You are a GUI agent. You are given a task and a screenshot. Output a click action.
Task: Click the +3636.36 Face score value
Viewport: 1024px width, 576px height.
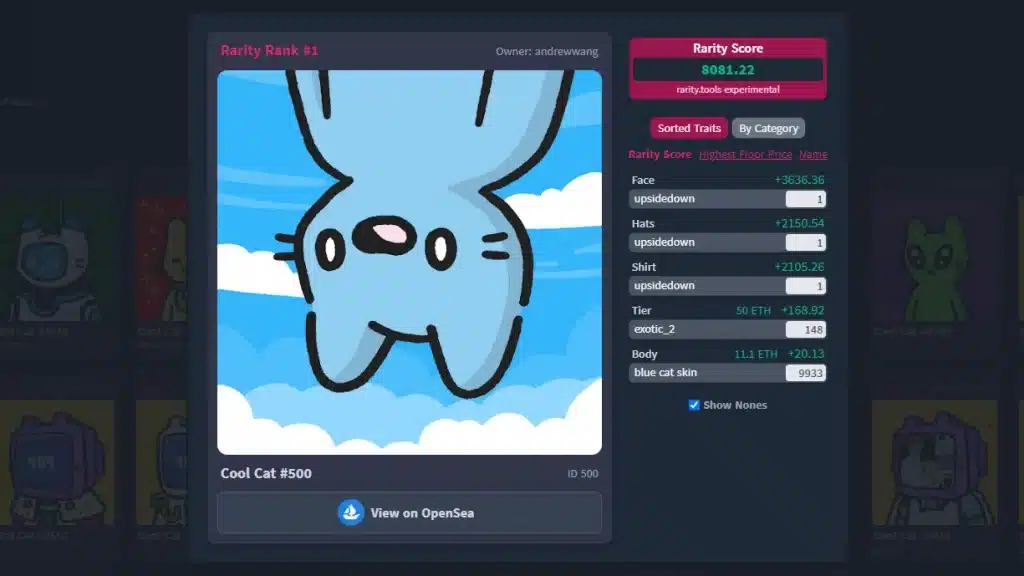[799, 180]
